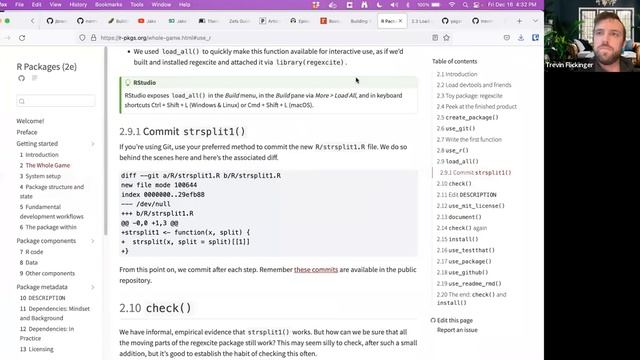Click Trevin Flickinger's video thumbnail

coord(592,36)
